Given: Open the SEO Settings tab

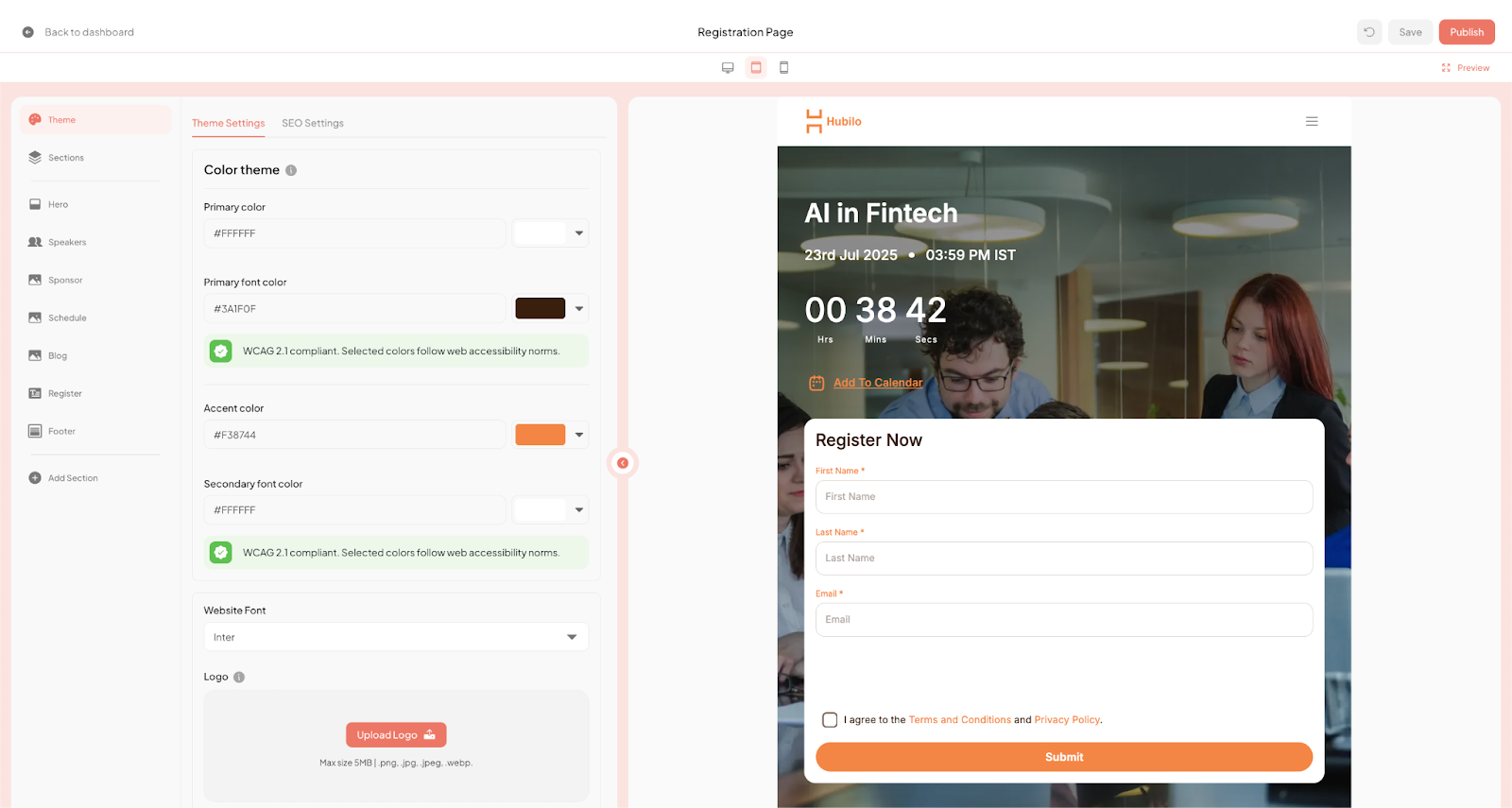Looking at the screenshot, I should [313, 123].
